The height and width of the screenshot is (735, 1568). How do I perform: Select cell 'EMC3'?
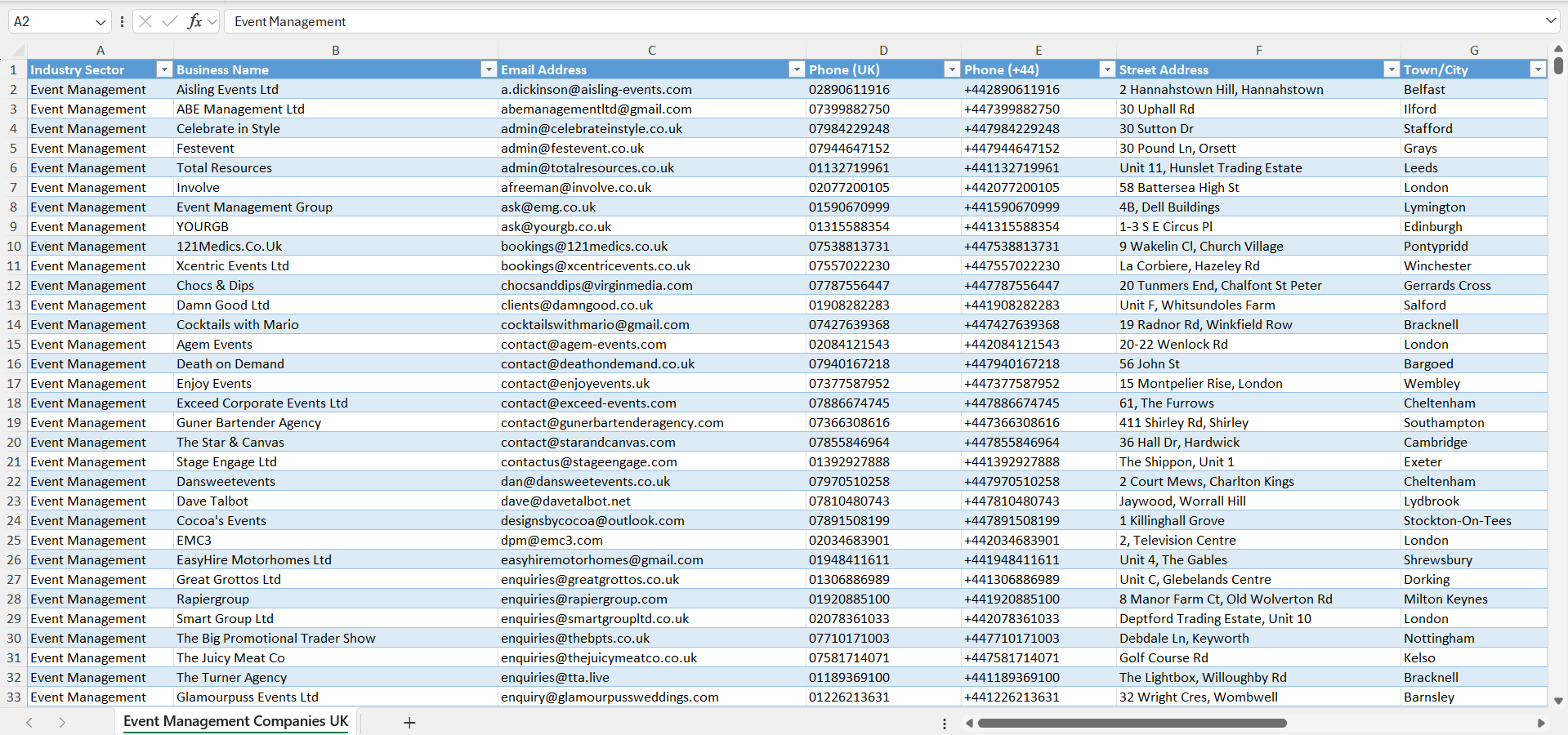pyautogui.click(x=335, y=540)
